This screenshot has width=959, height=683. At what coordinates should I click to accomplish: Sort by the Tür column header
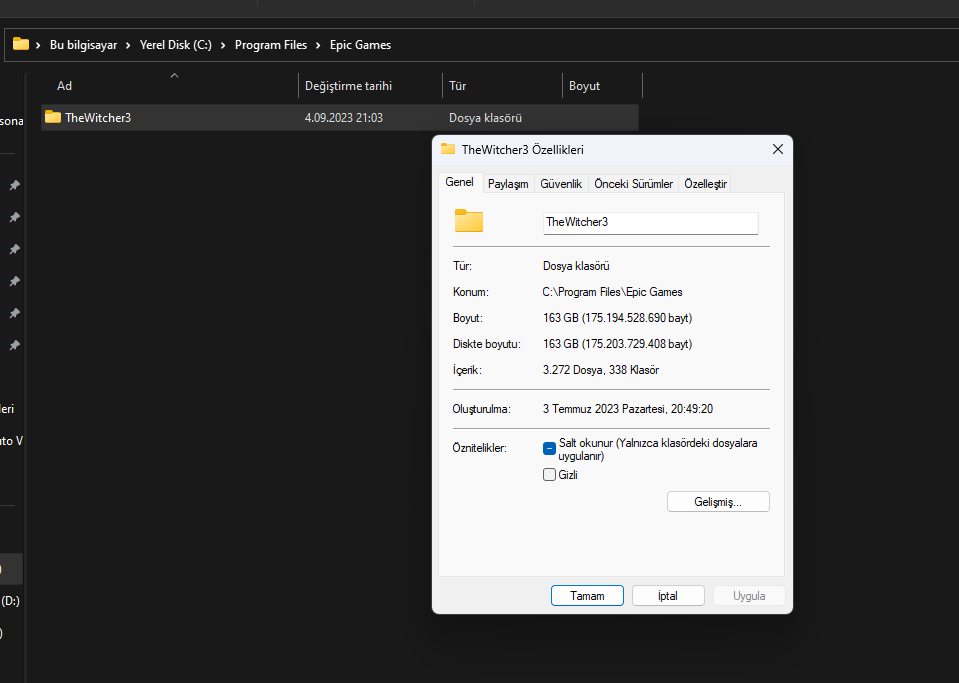(503, 86)
